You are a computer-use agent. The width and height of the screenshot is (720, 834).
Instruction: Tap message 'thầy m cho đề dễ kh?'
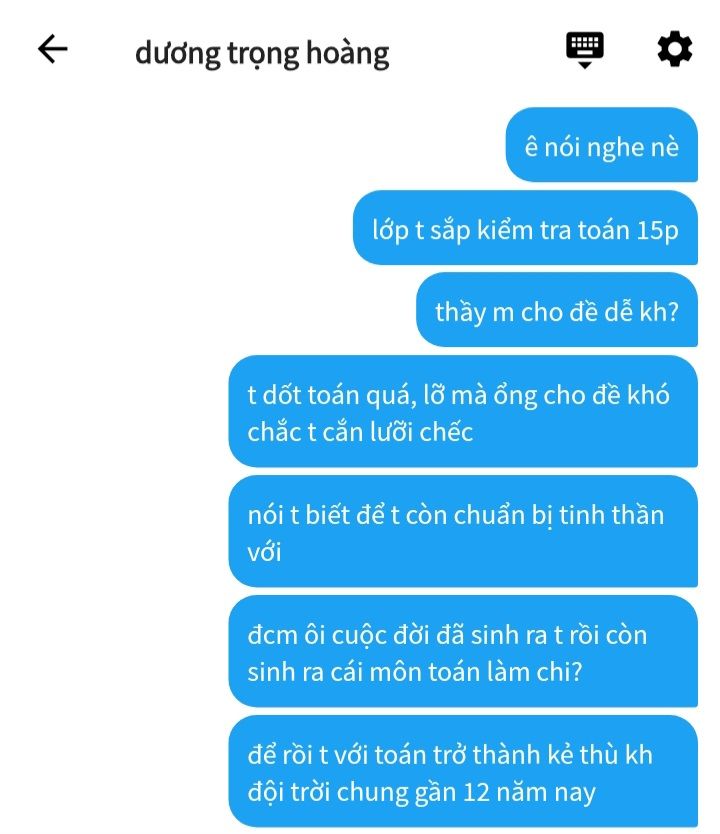(x=557, y=310)
